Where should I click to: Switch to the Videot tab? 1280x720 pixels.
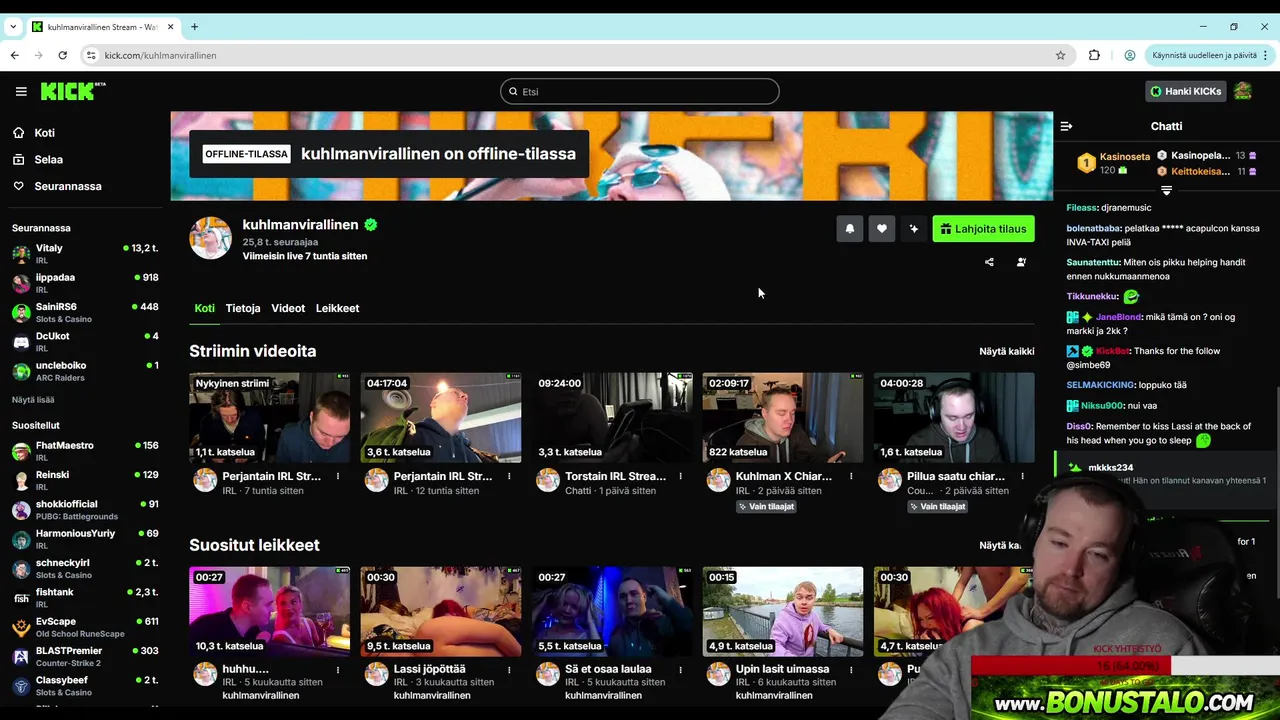coord(288,308)
